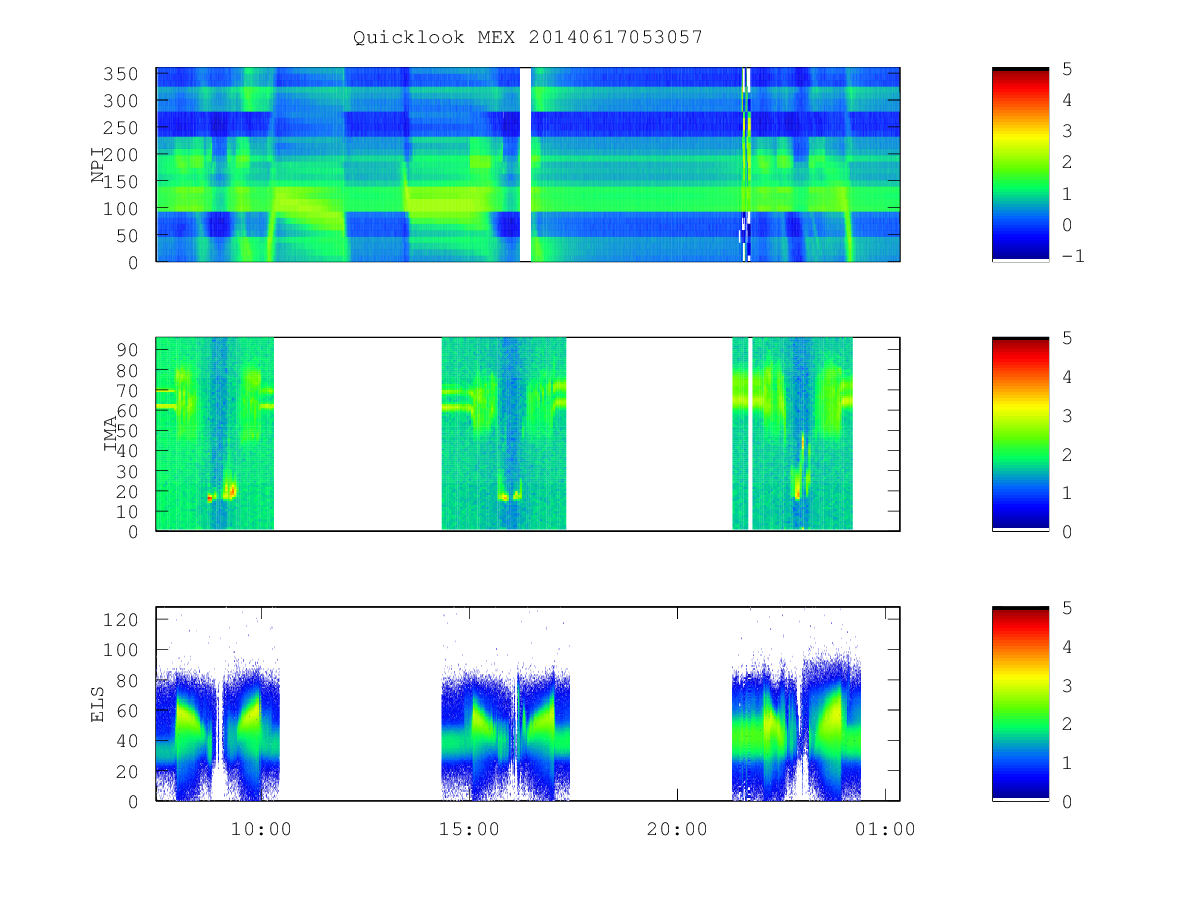Click the NPI panel color bar
Screen dimensions: 1200x900
click(1020, 165)
